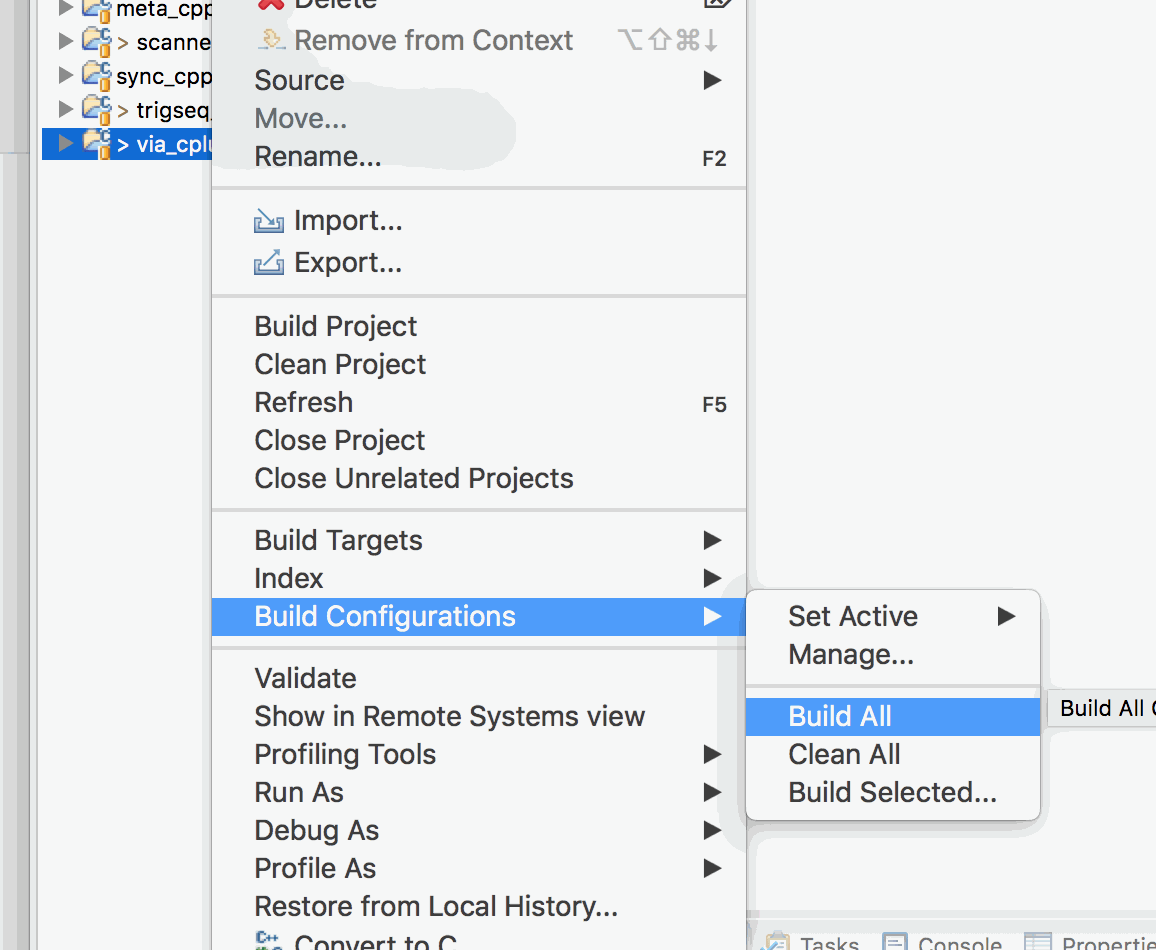Click the Convert to C icon
Image resolution: width=1156 pixels, height=950 pixels.
tap(268, 941)
